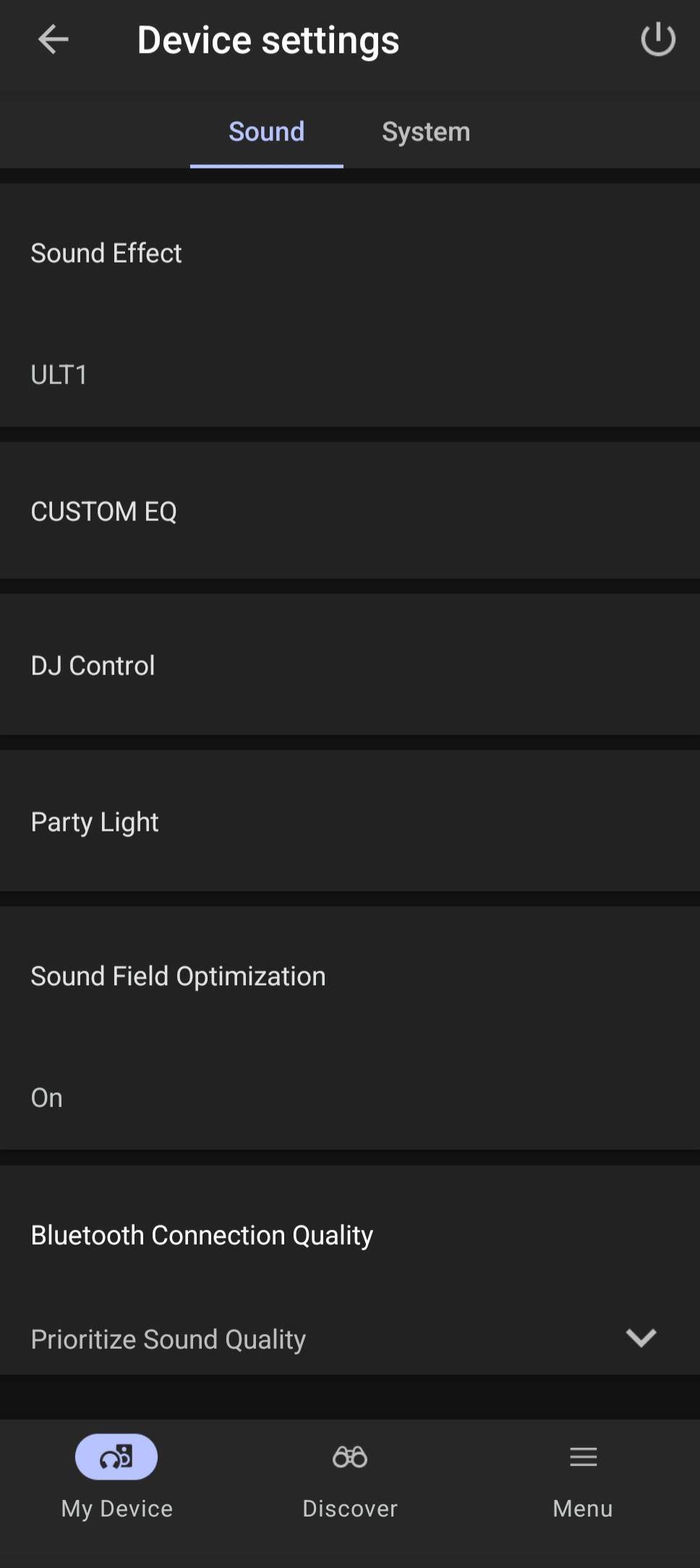Tap Bluetooth Connection Quality heading

(x=202, y=1235)
